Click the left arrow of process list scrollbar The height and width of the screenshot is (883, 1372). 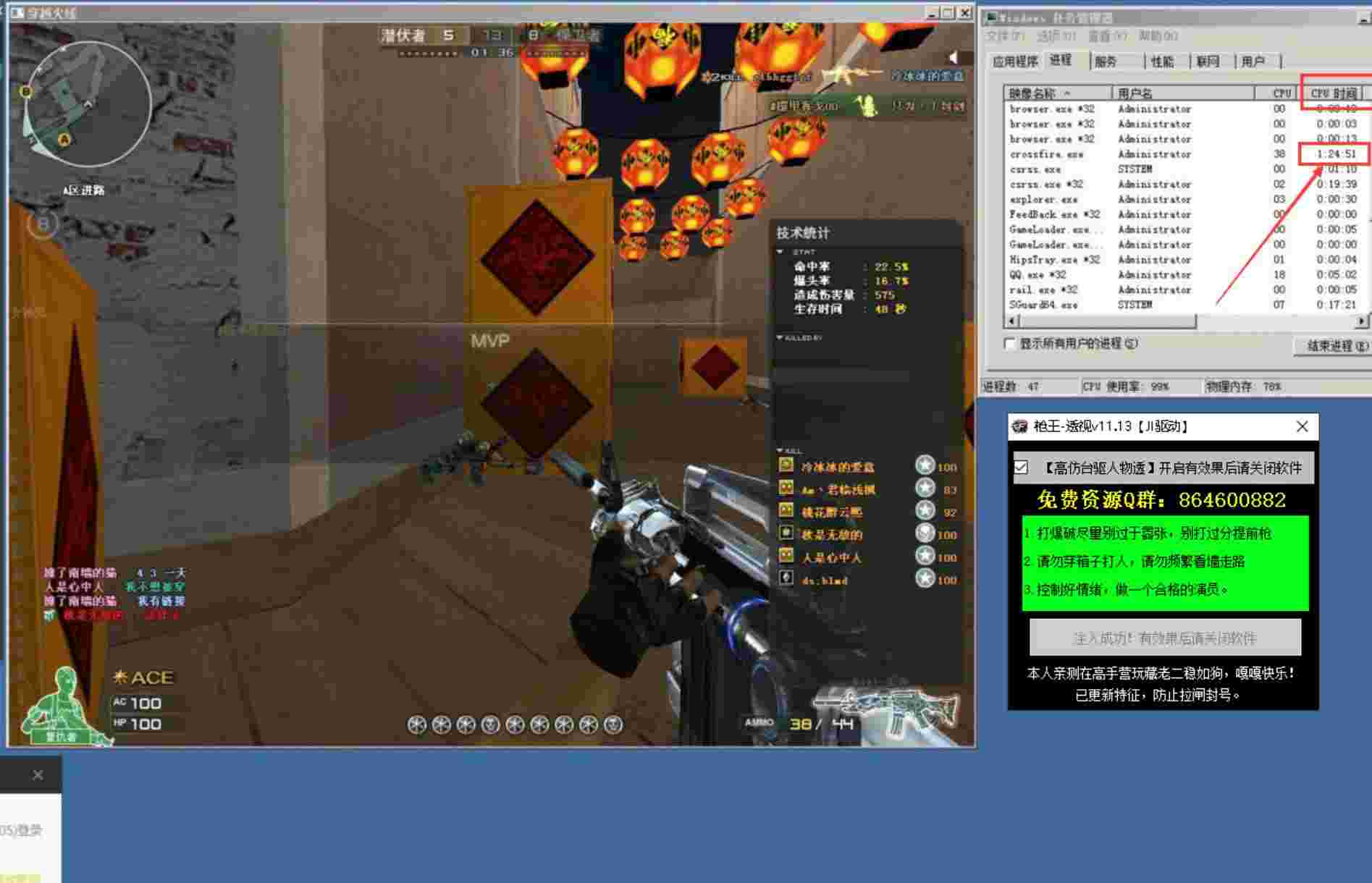[x=1011, y=321]
